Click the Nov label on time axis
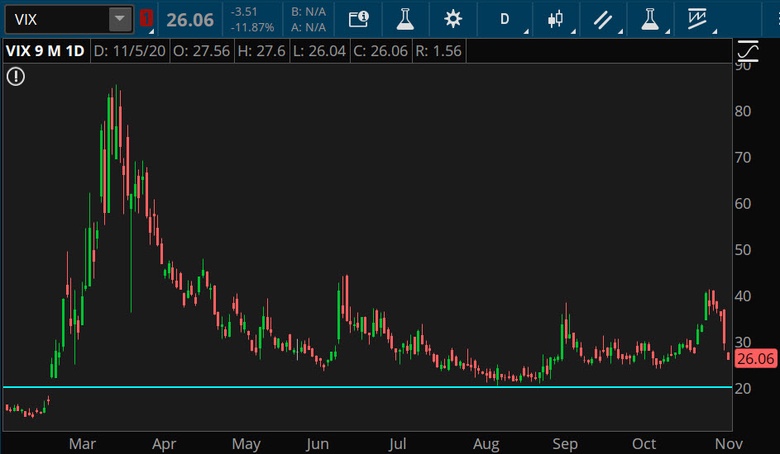The height and width of the screenshot is (454, 780). click(x=729, y=444)
